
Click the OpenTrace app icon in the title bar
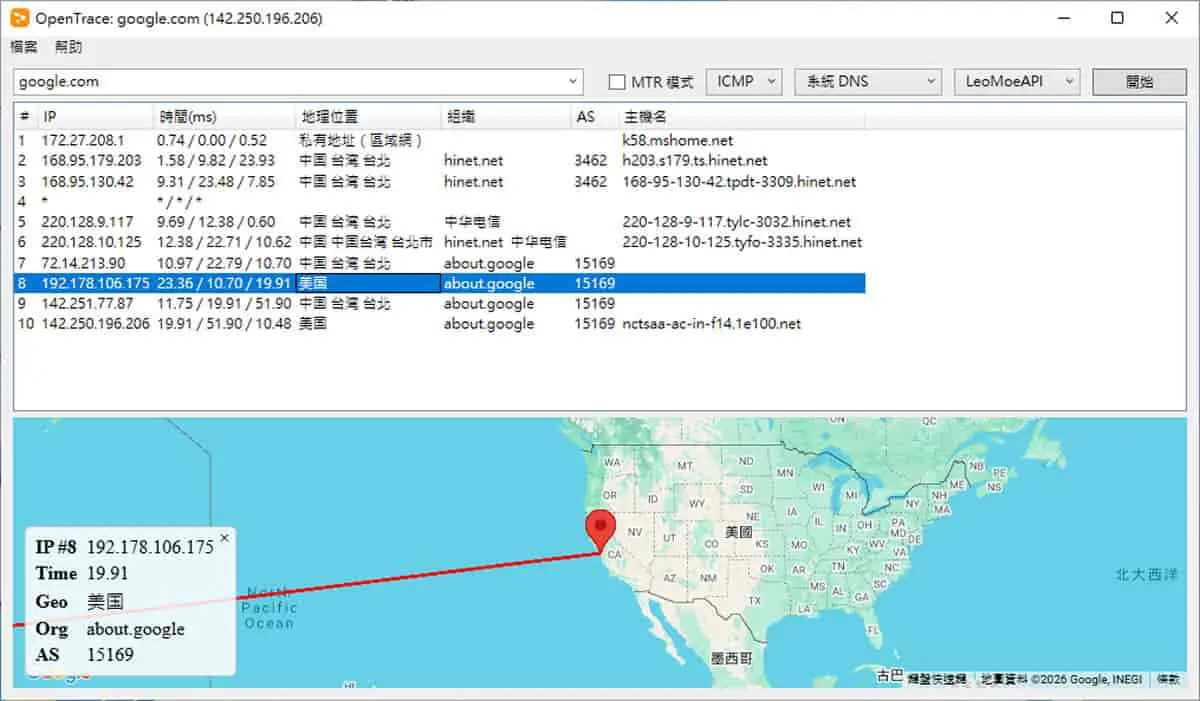click(x=18, y=18)
